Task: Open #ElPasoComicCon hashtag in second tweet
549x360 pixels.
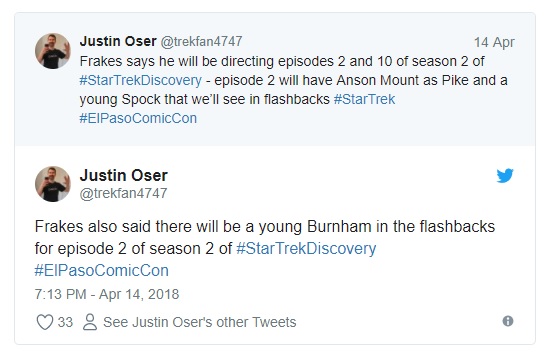Action: tap(102, 271)
